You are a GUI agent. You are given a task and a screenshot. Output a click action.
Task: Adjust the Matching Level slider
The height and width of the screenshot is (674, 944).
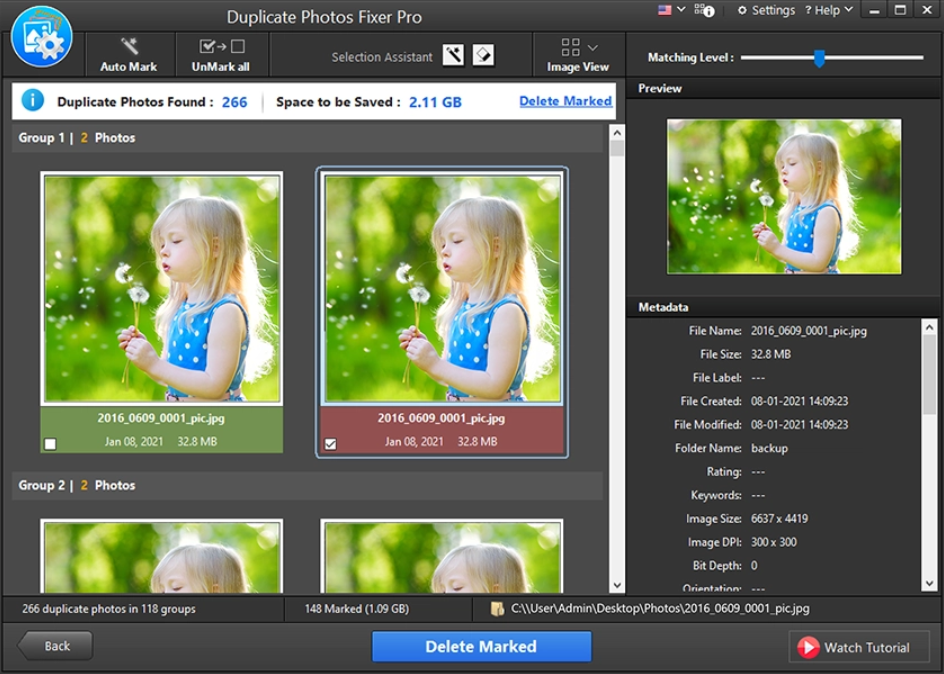(x=822, y=57)
